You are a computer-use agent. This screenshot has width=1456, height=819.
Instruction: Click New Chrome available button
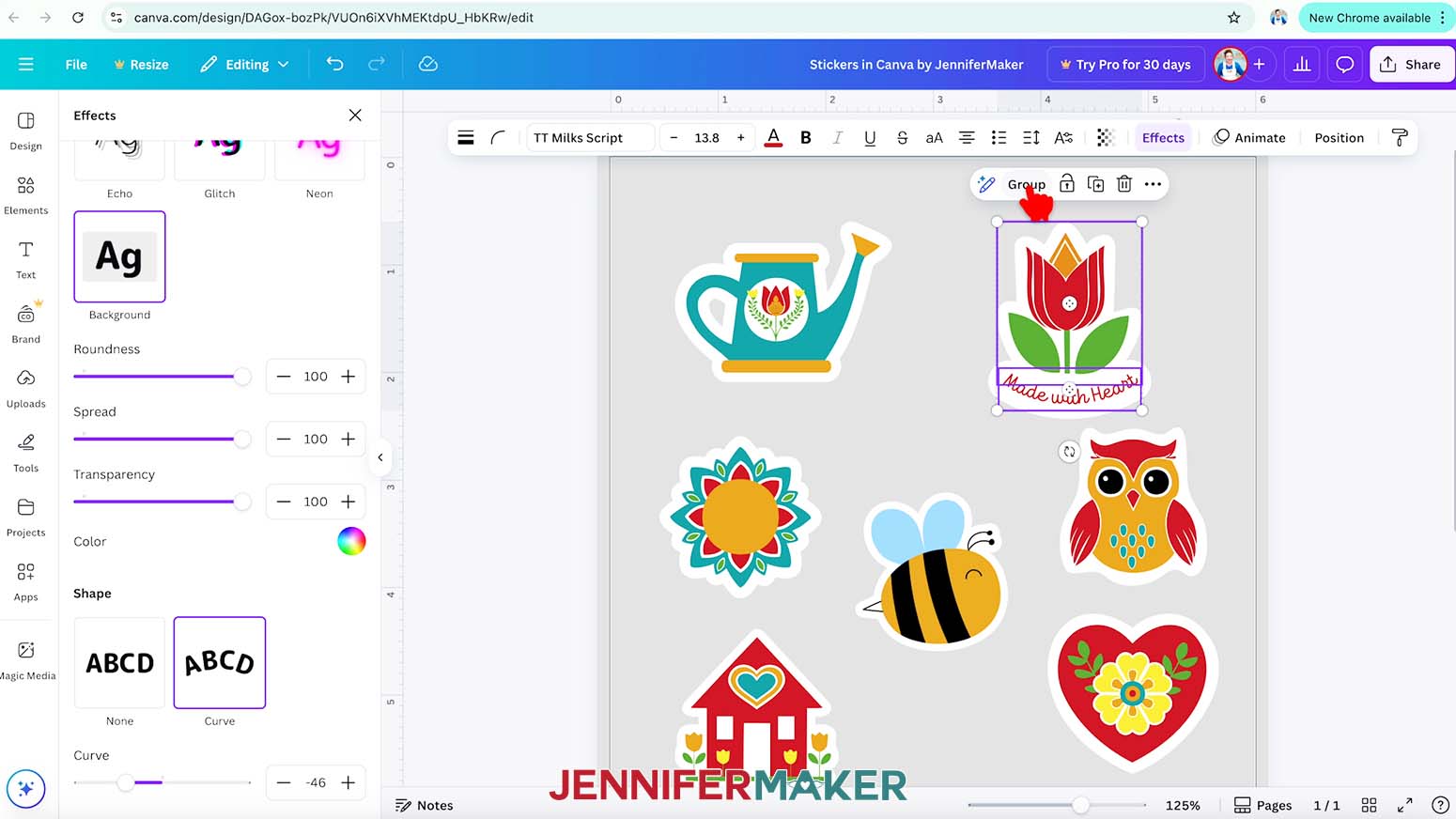coord(1376,18)
